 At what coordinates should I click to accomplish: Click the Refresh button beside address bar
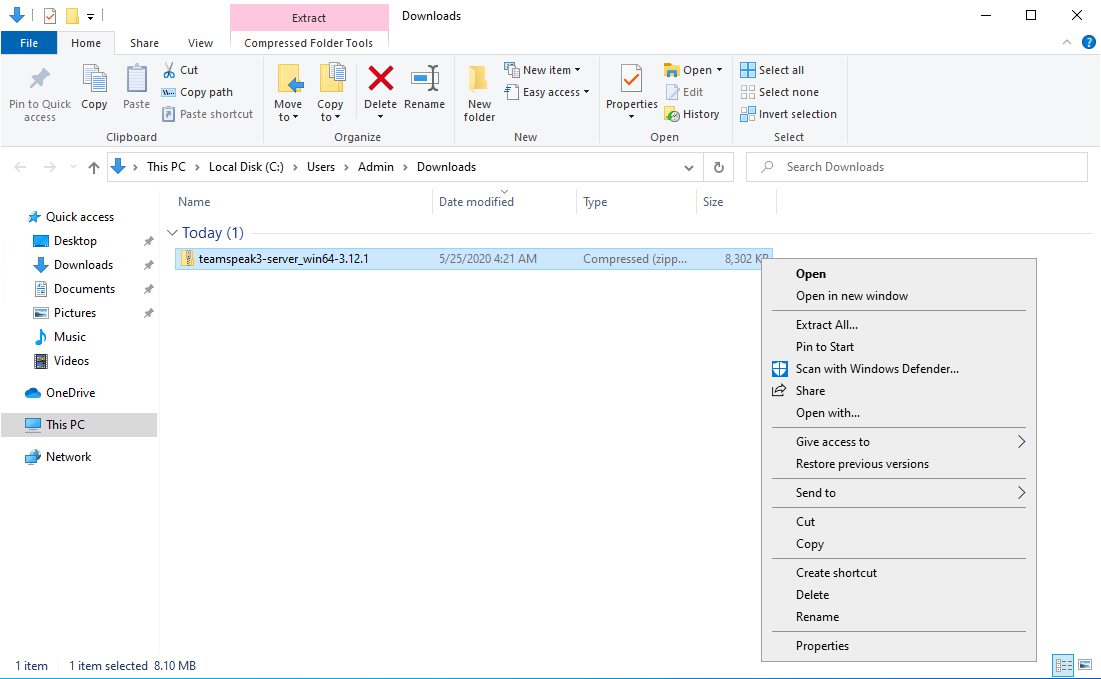(x=718, y=167)
